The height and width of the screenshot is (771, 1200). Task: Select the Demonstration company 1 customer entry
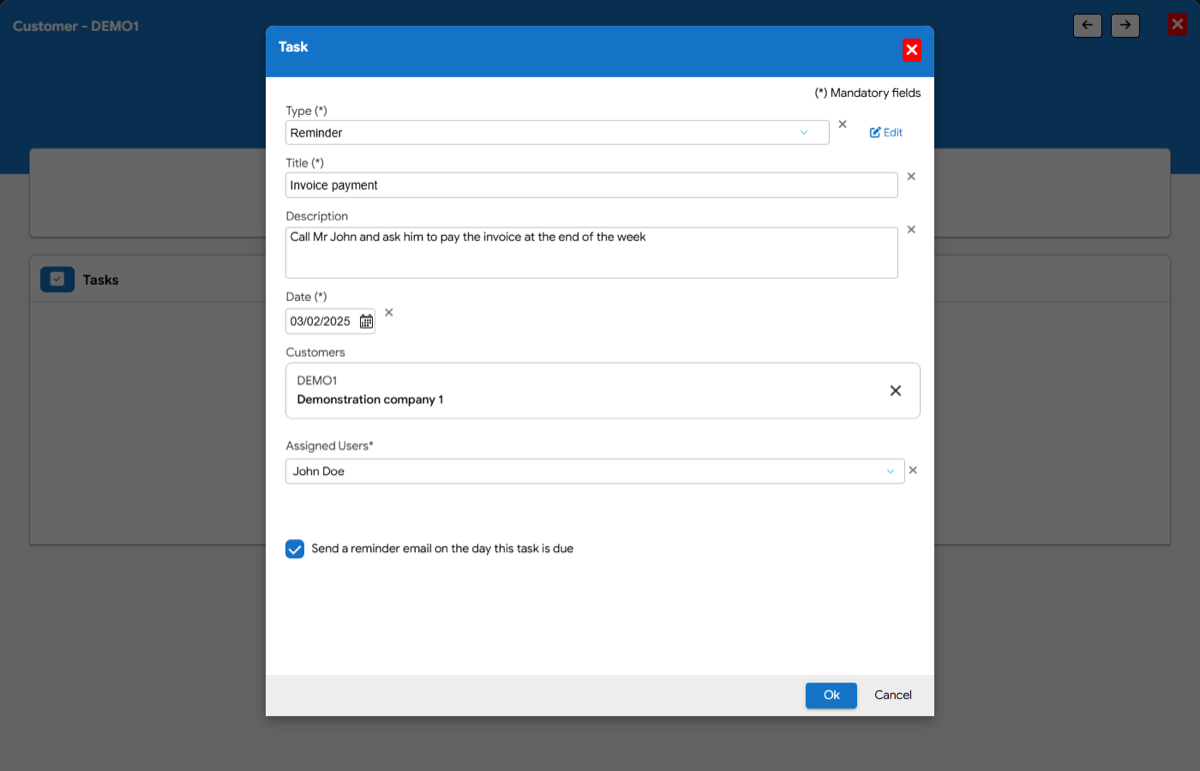coord(602,390)
